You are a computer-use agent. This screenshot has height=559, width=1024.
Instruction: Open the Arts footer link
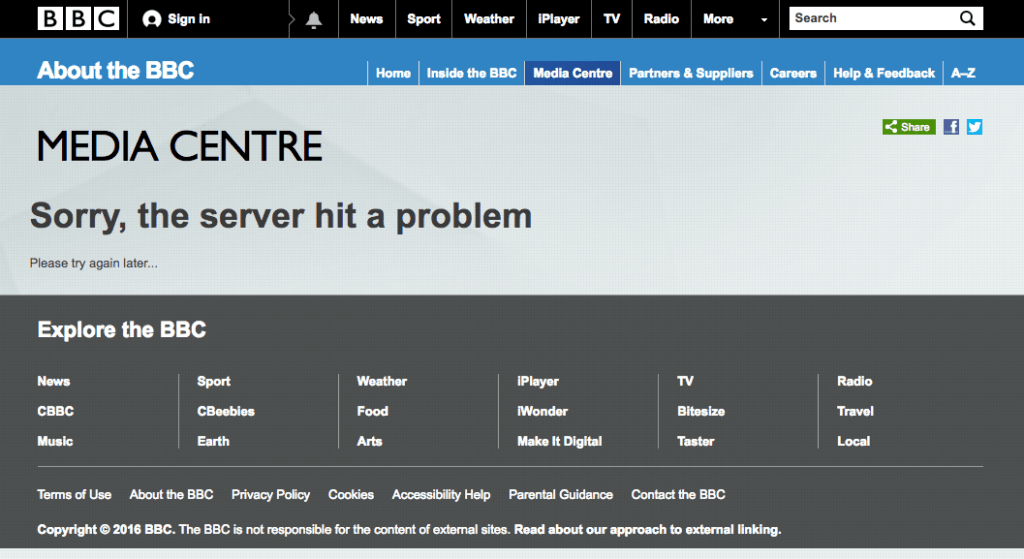coord(369,441)
